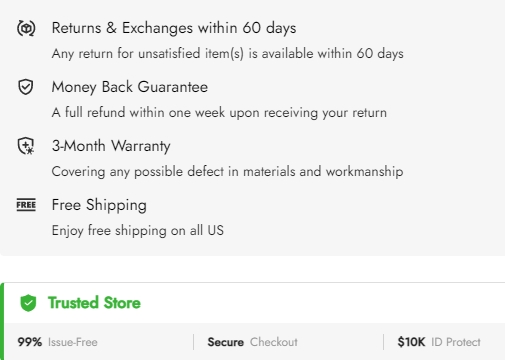Select the Free Shipping heading

pyautogui.click(x=99, y=205)
